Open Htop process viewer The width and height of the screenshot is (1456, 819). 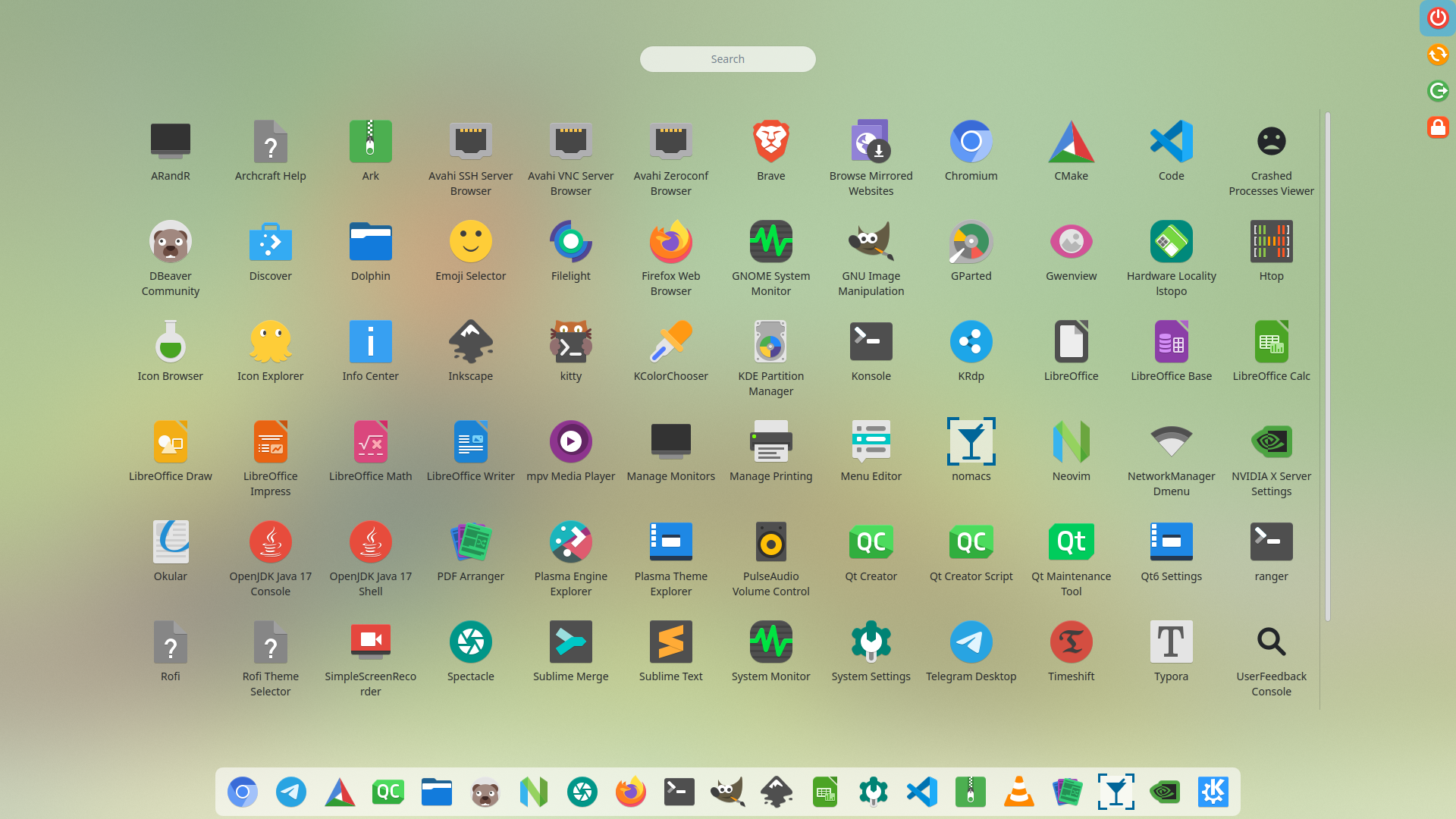click(1271, 252)
